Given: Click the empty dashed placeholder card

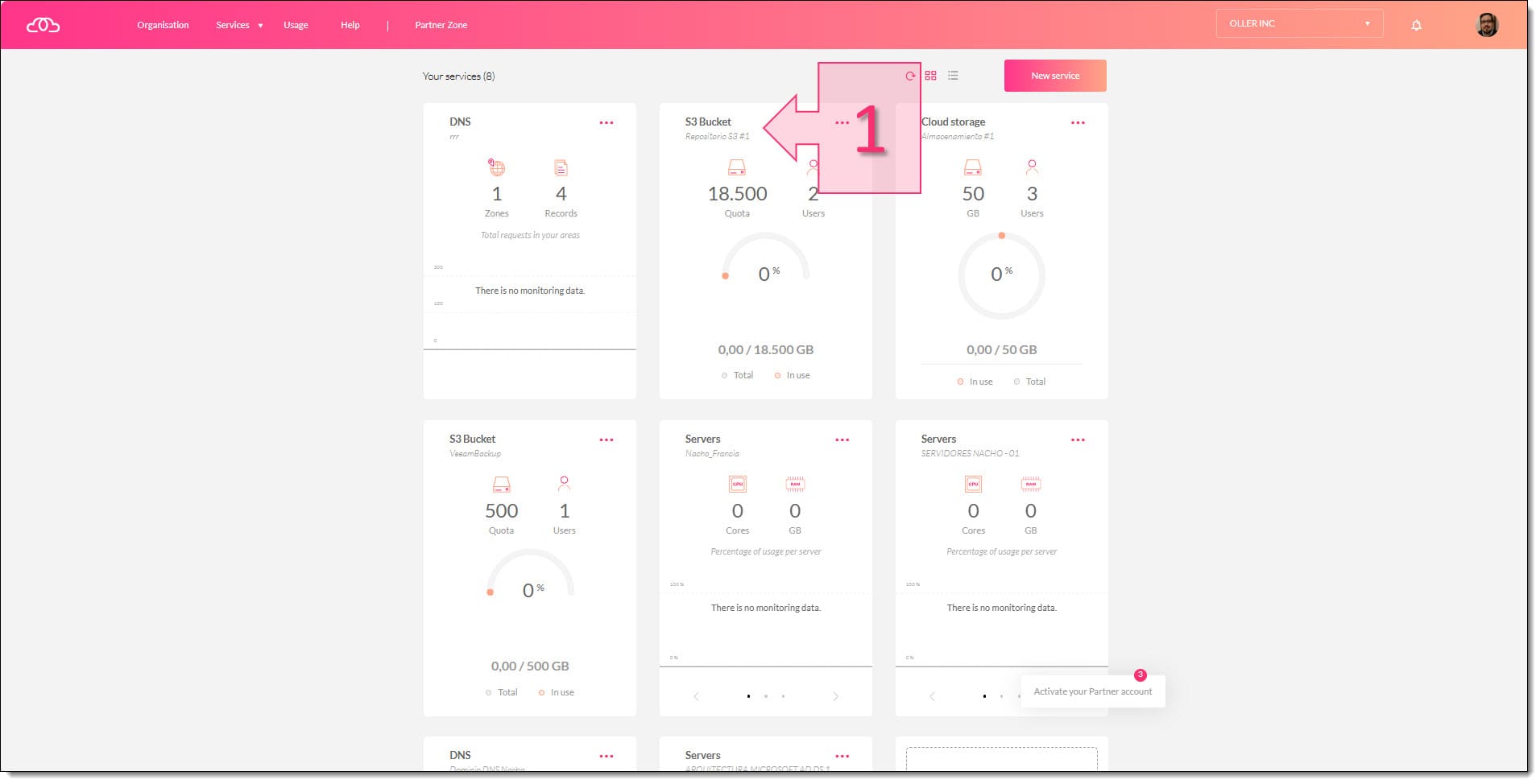Looking at the screenshot, I should [1001, 759].
